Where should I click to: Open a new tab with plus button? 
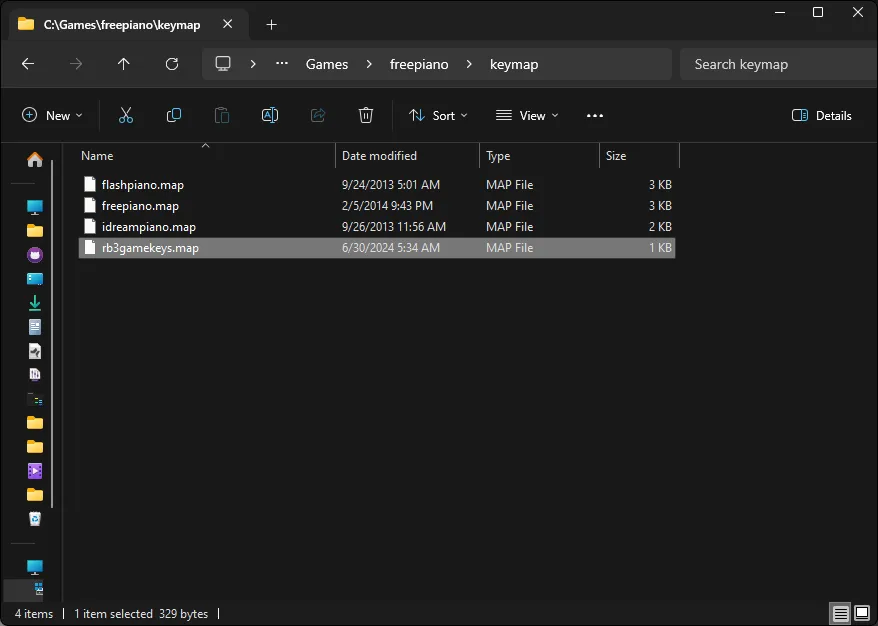pos(271,25)
